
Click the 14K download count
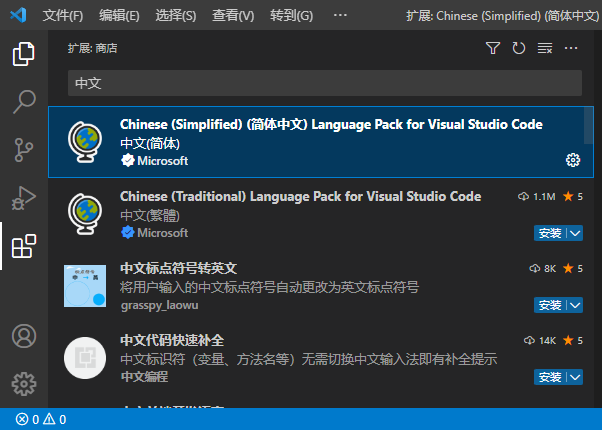(x=547, y=341)
